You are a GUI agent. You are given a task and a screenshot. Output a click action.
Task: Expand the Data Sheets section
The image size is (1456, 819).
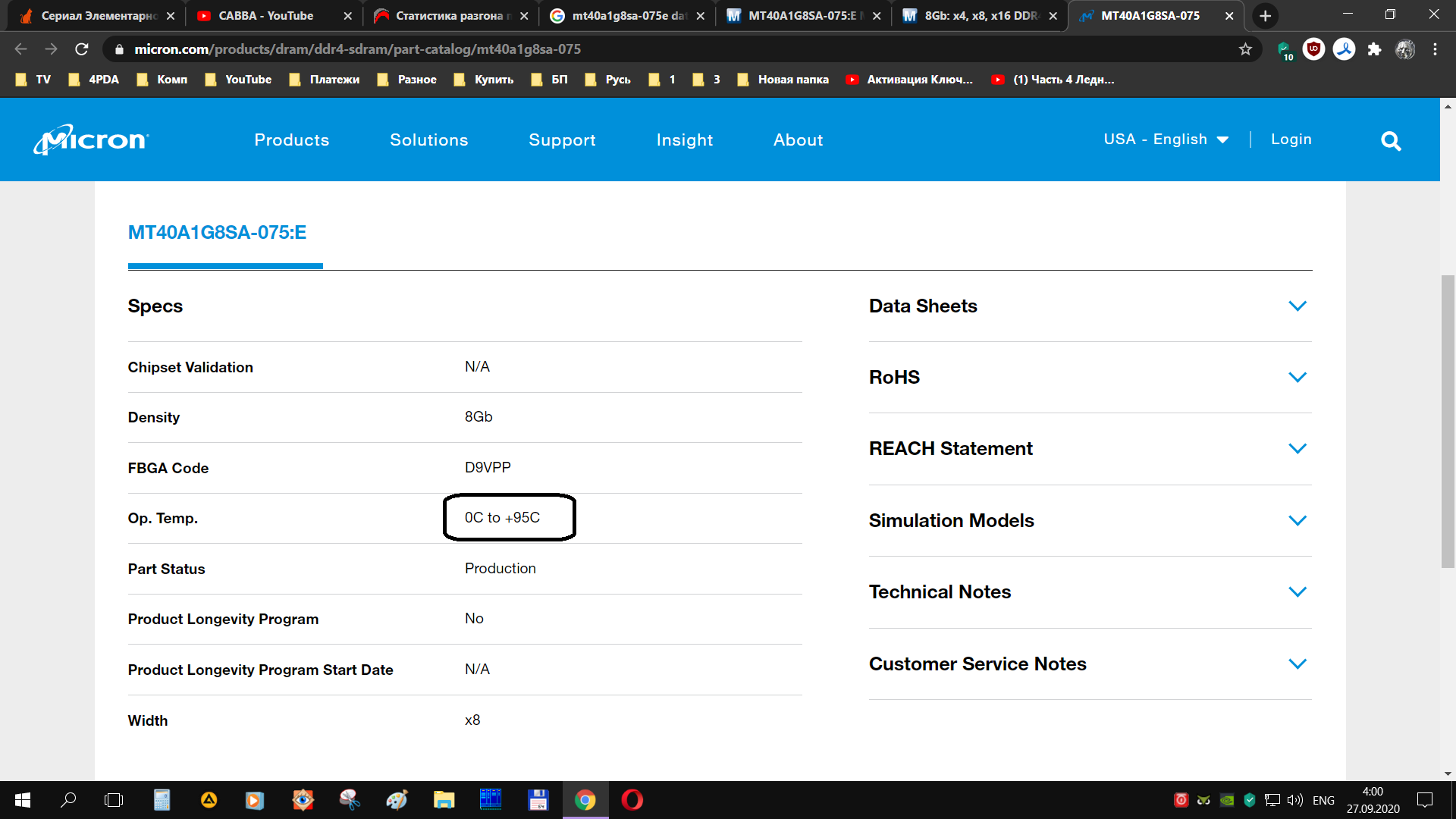point(1297,306)
